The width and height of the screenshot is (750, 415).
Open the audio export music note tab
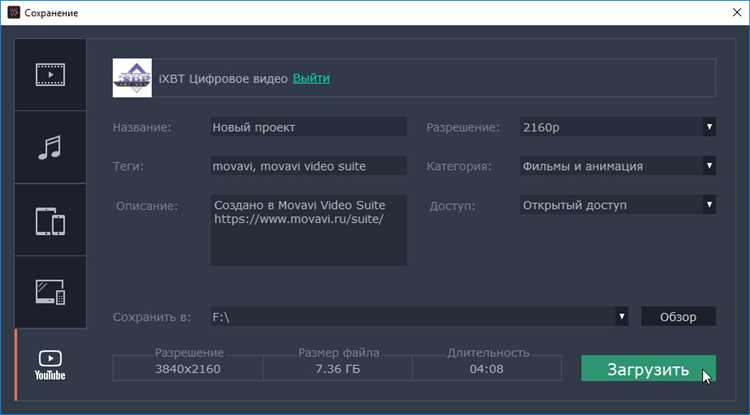tap(50, 147)
